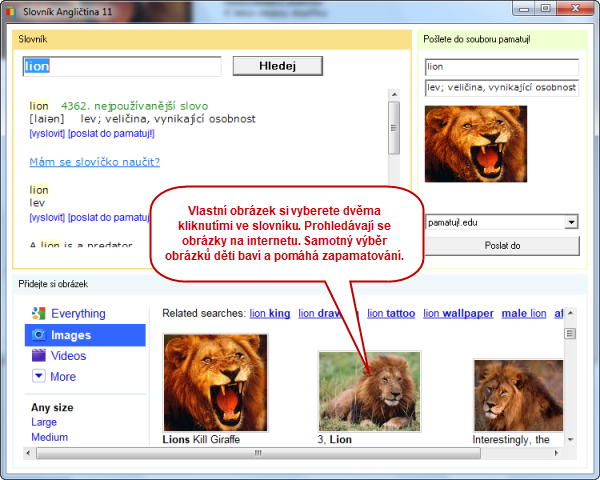
Task: Click the horizontal scrollbar thumb in image browser
Action: coord(258,453)
